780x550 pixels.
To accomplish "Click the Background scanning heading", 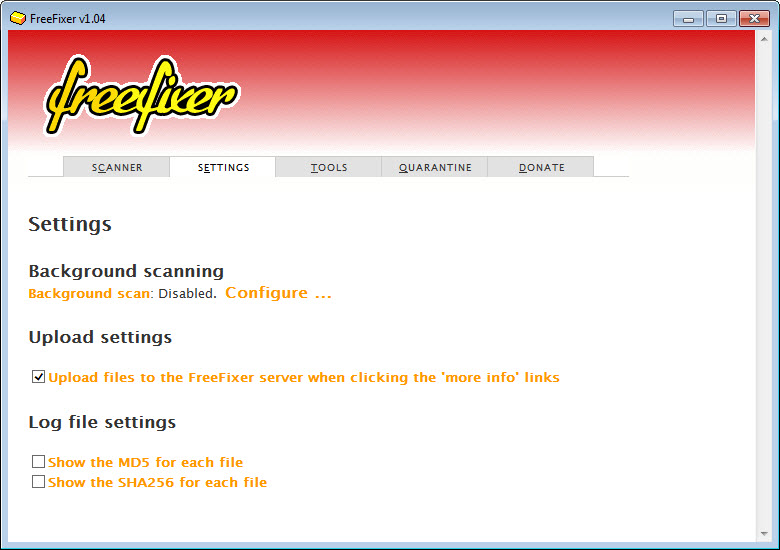I will [x=126, y=272].
